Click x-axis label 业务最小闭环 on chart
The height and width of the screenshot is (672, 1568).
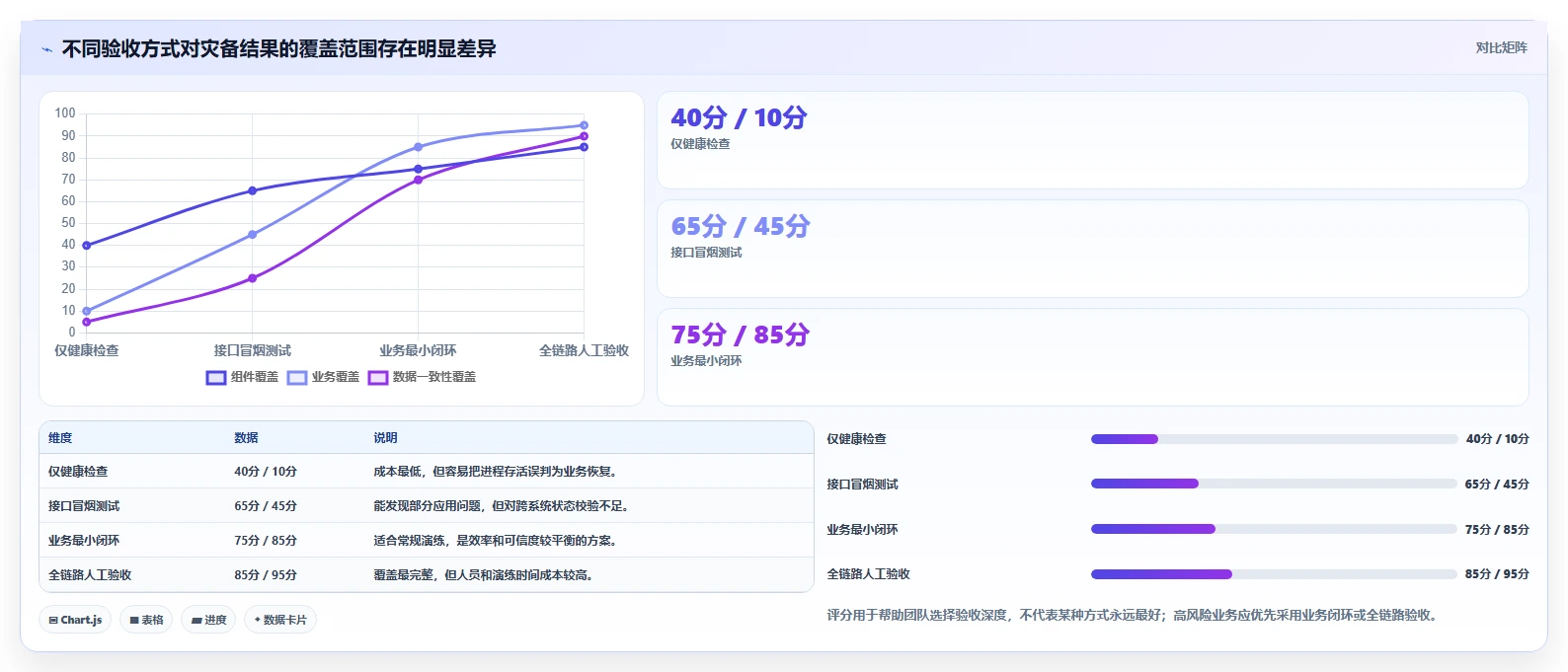coord(418,350)
